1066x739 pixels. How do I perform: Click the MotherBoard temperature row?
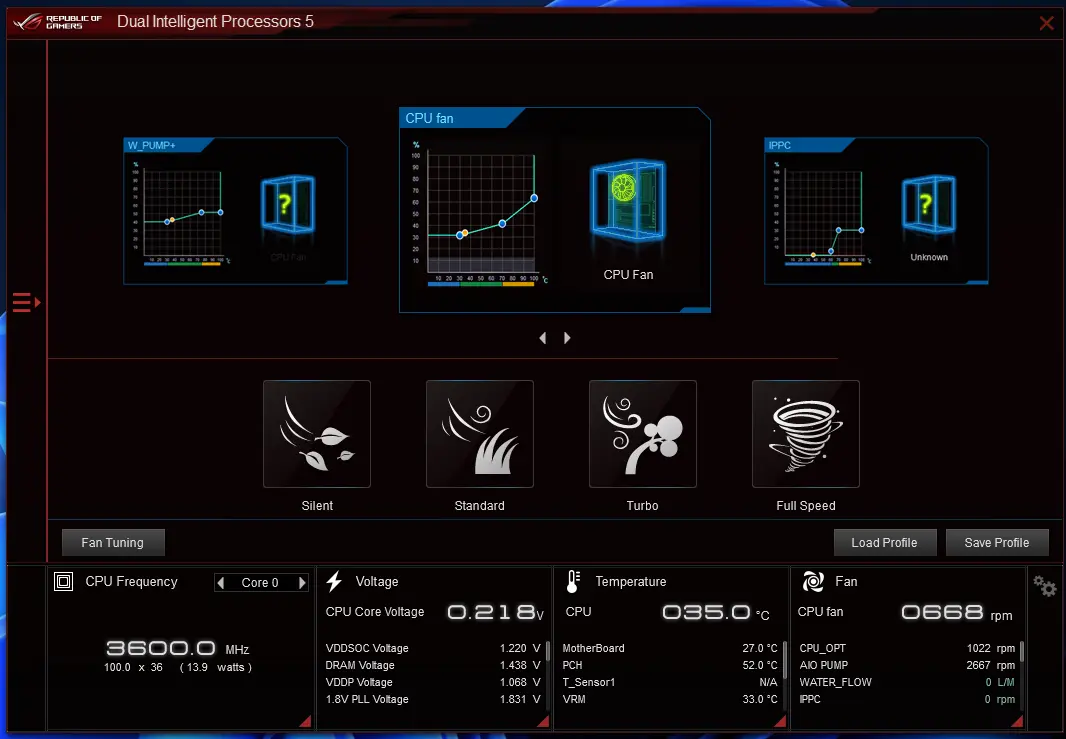point(670,648)
